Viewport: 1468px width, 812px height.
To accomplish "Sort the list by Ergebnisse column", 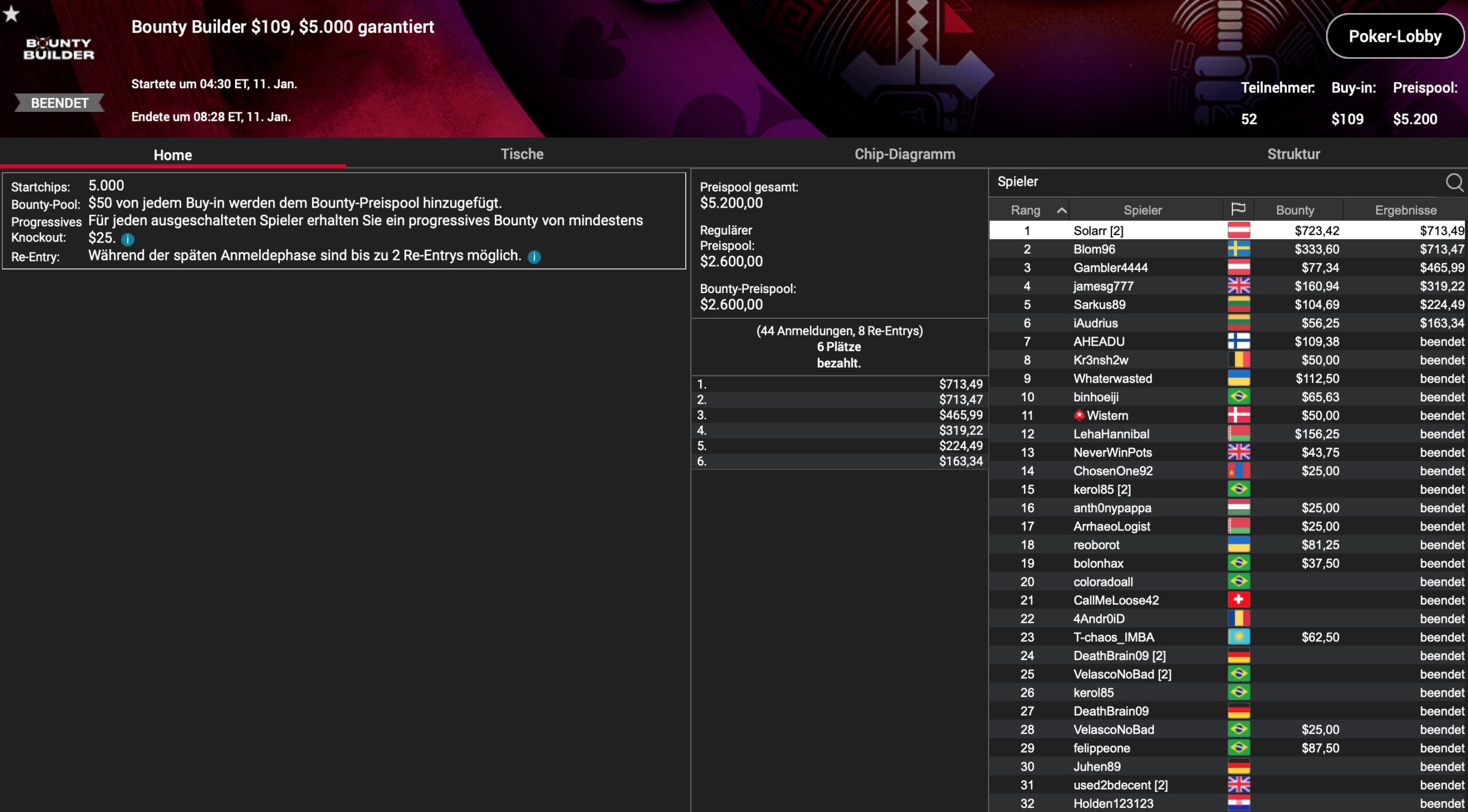I will coord(1405,210).
